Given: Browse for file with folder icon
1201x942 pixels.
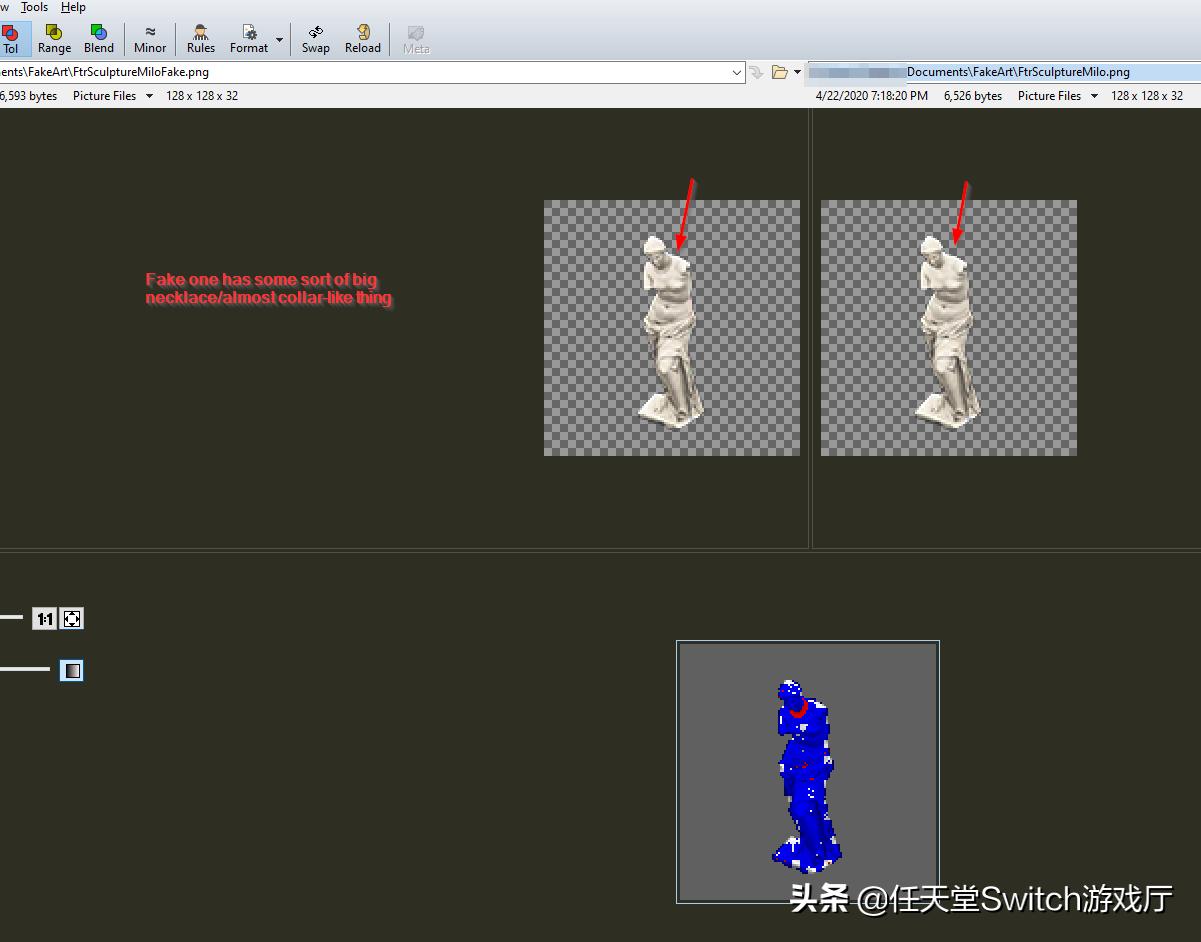Looking at the screenshot, I should coord(780,72).
